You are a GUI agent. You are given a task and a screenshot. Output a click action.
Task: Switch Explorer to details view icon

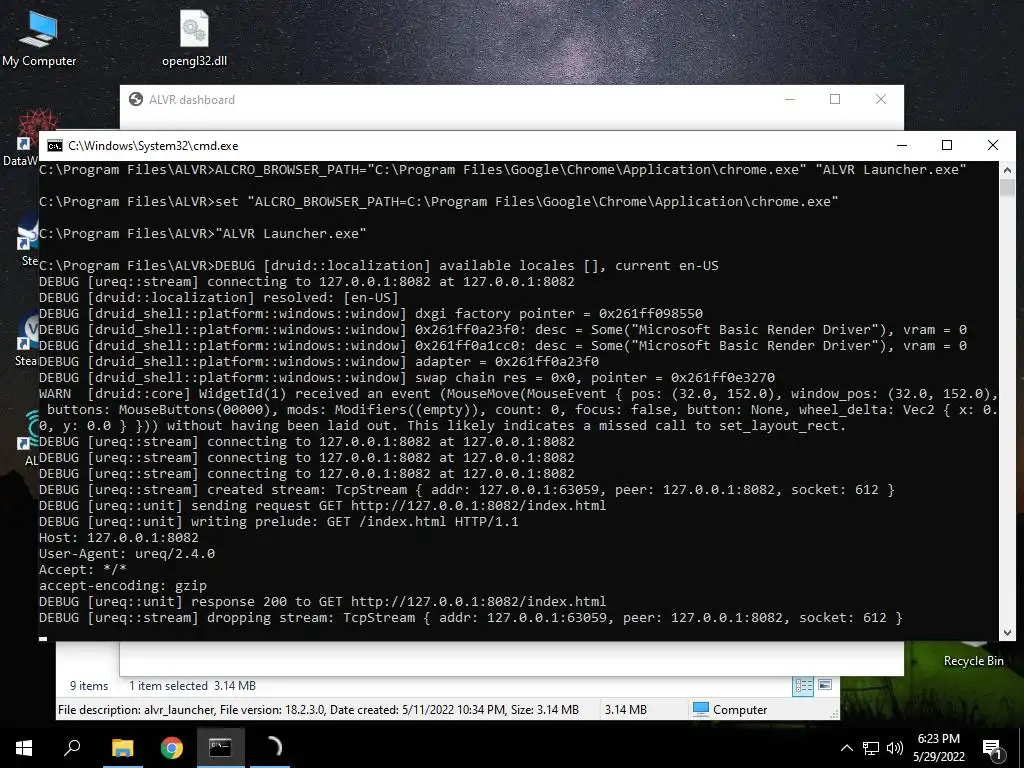[x=803, y=686]
